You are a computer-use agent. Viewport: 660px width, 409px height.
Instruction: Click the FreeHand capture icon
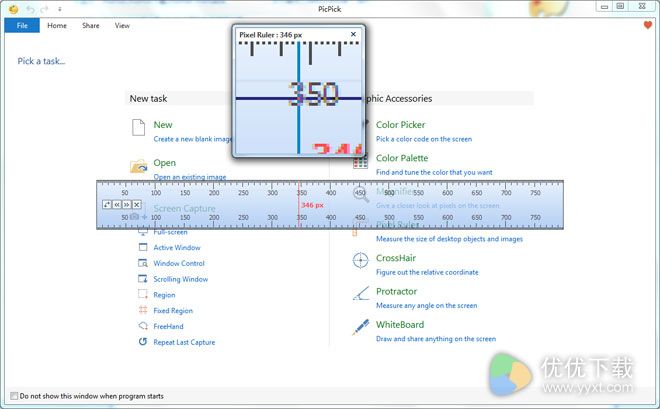[x=143, y=326]
